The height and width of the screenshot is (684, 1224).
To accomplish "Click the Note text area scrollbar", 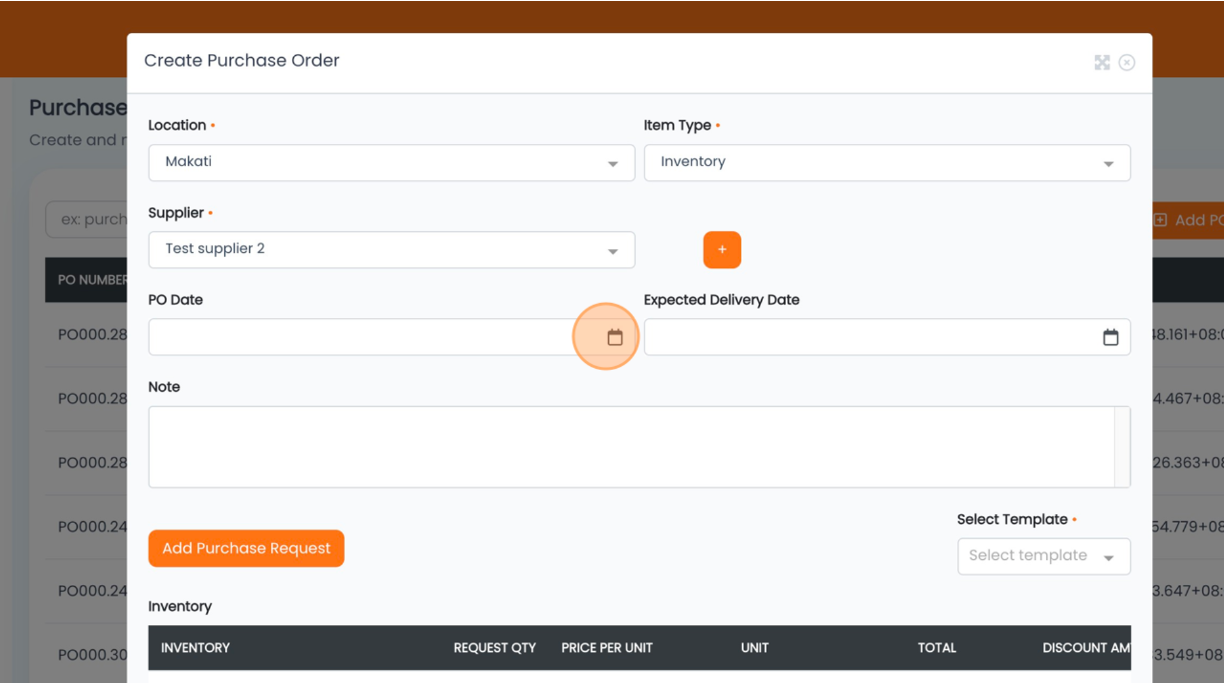I will (x=1122, y=447).
